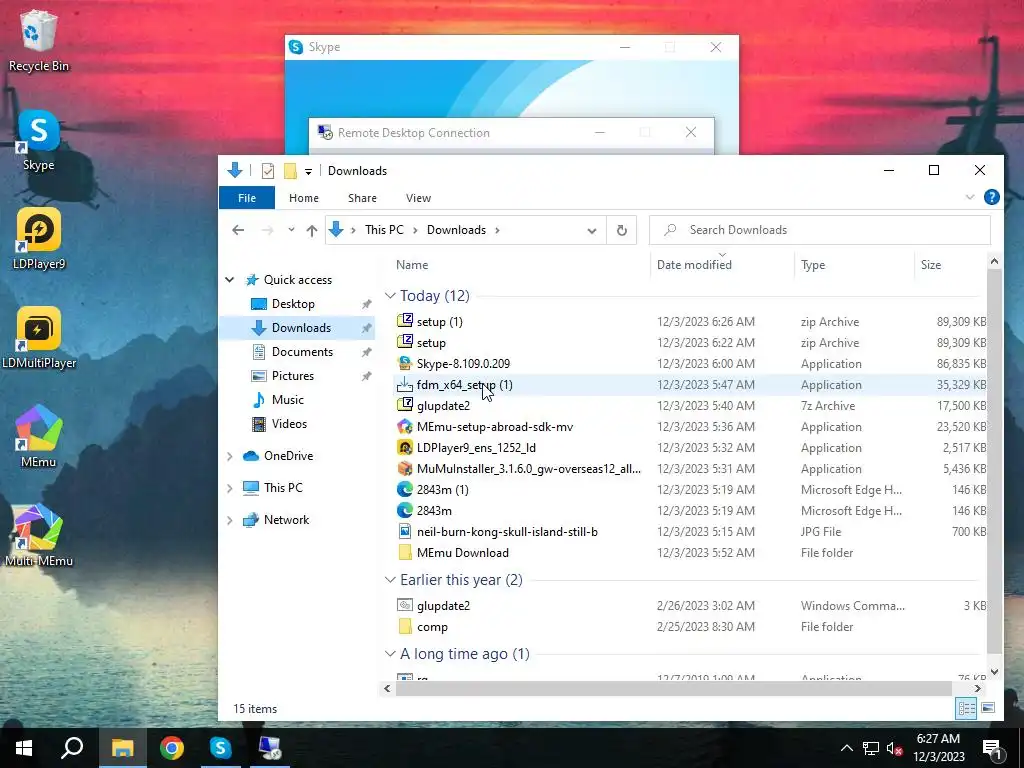Screen dimensions: 1024x768
Task: Select the glupdate2 Windows Command file
Action: (443, 605)
